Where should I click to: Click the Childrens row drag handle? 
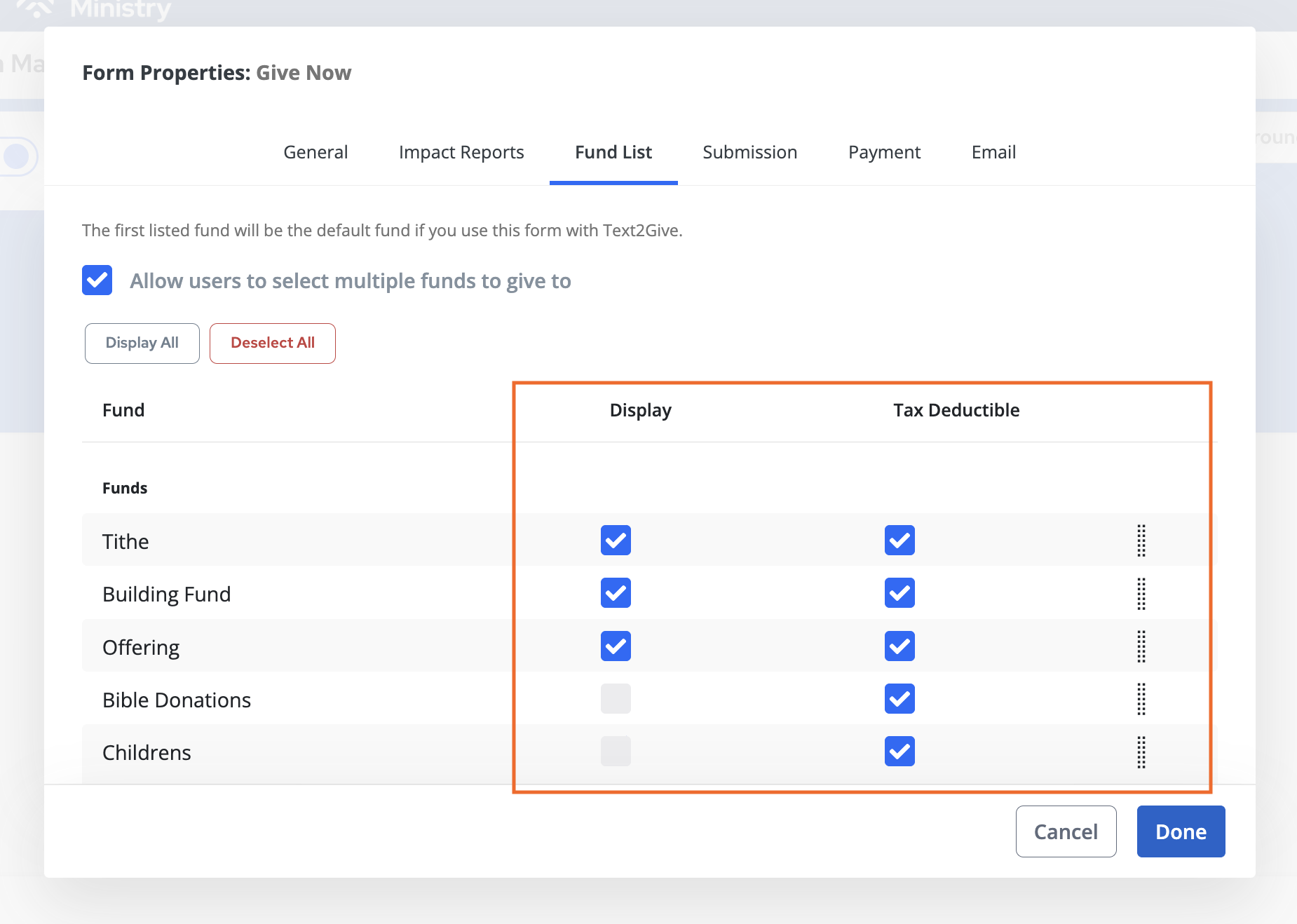click(1141, 752)
